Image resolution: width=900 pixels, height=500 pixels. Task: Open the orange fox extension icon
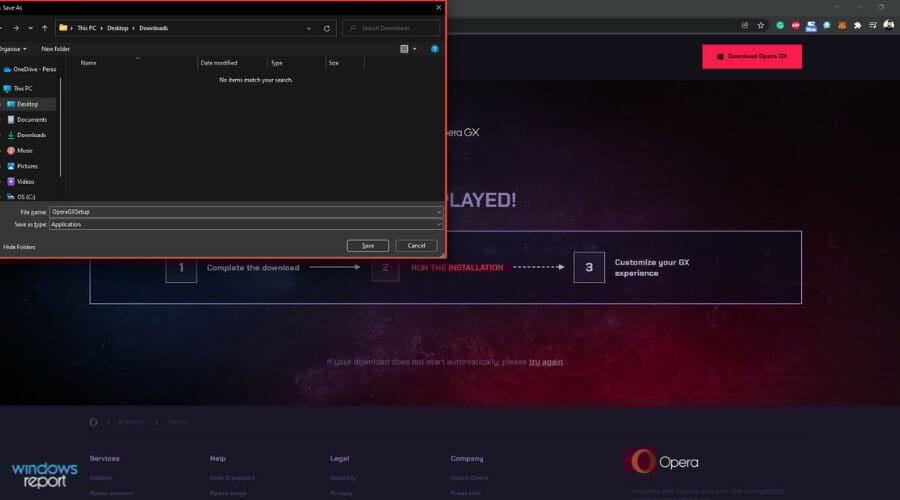pyautogui.click(x=842, y=25)
